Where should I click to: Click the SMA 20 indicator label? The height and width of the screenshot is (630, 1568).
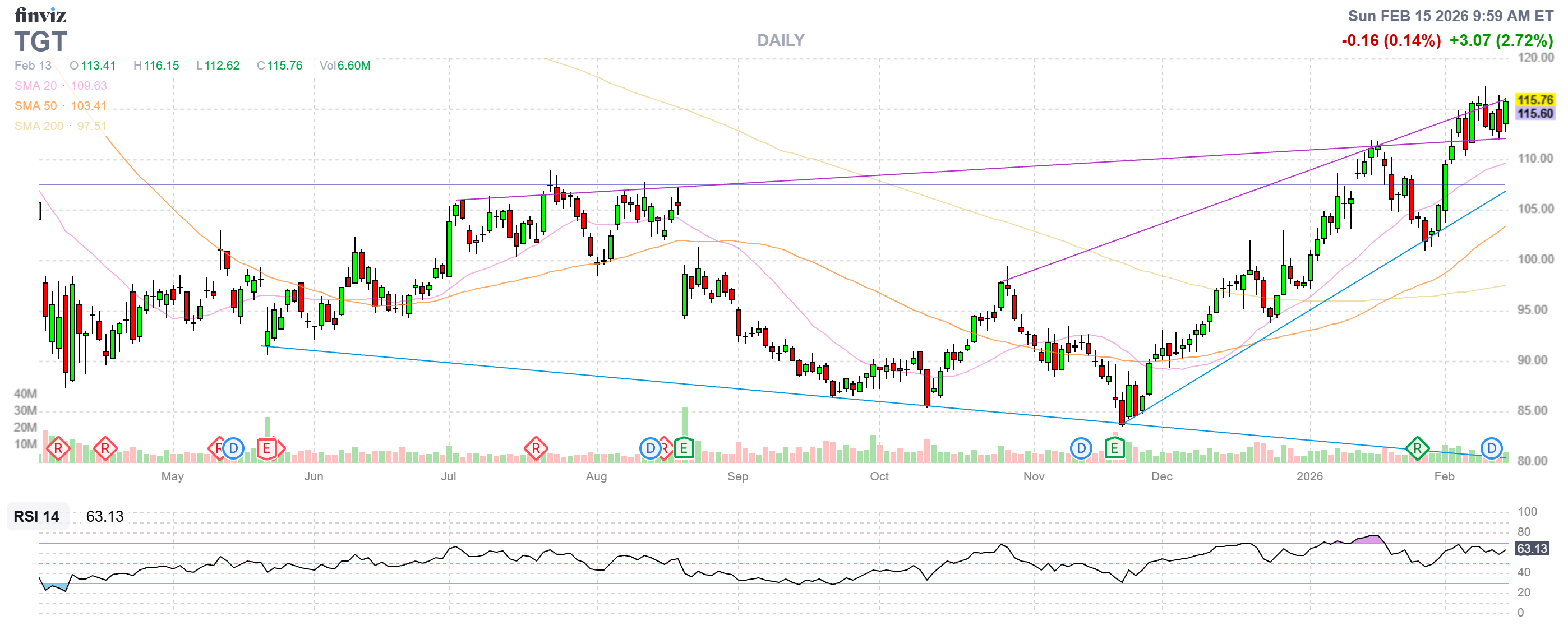point(35,86)
